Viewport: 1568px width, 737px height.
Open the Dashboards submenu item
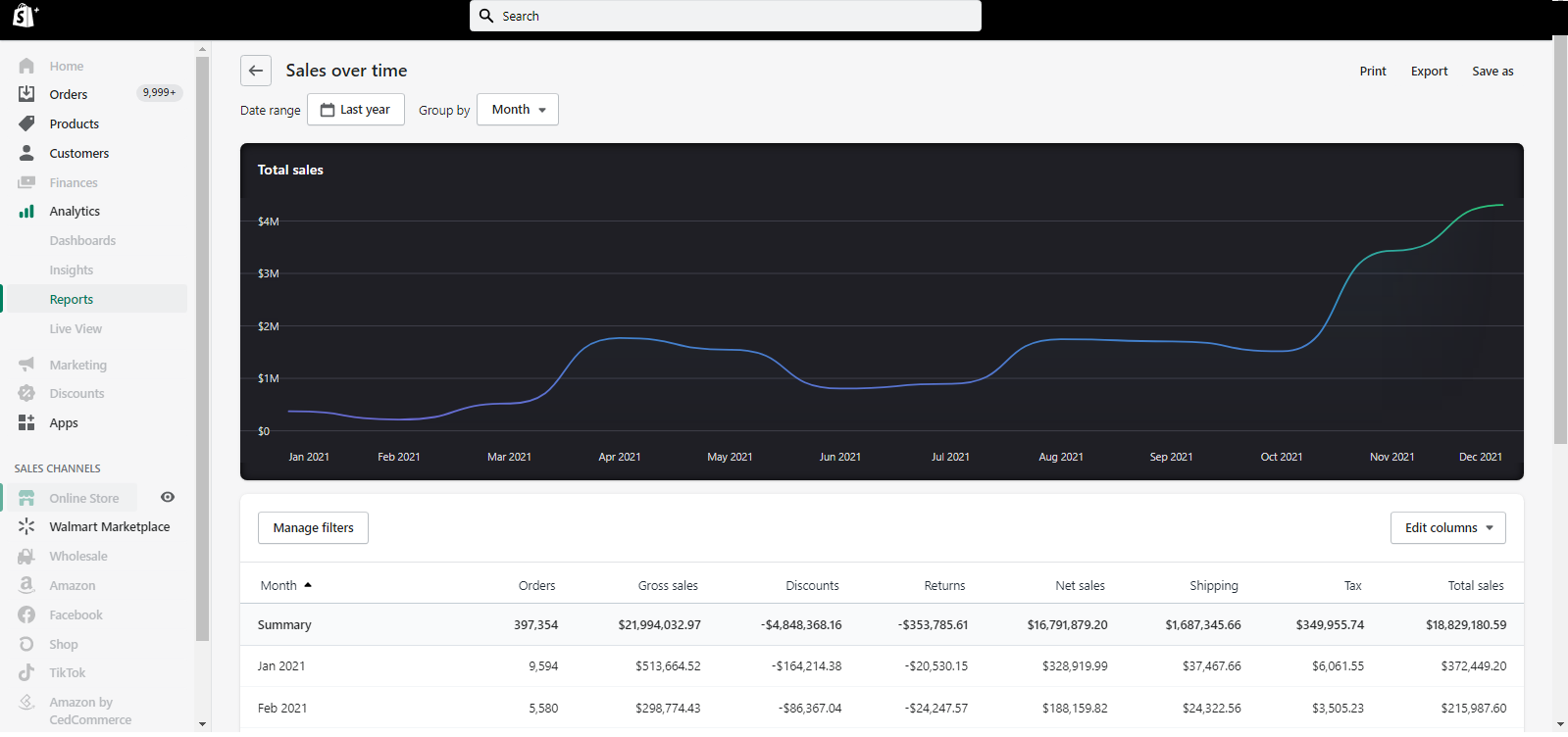[82, 240]
